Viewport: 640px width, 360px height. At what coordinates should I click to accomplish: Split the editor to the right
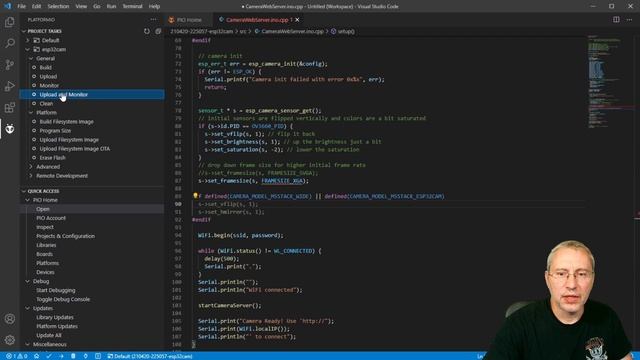click(x=616, y=20)
